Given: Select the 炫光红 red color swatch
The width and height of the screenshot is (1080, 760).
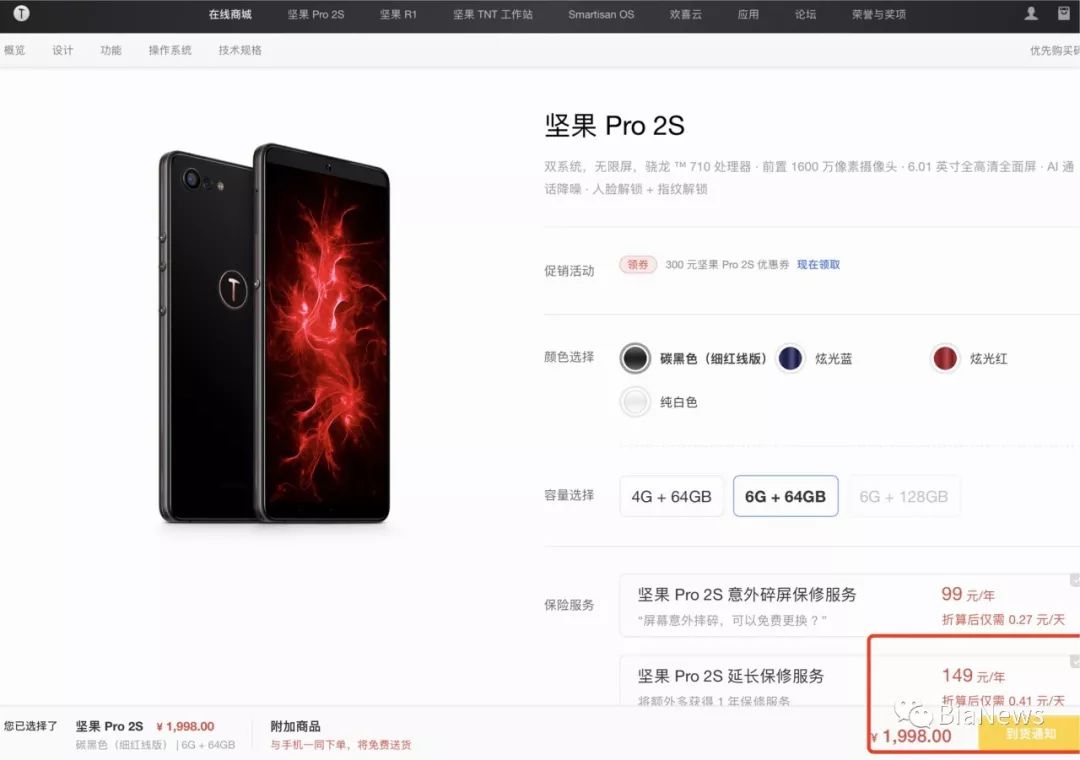Looking at the screenshot, I should coord(945,358).
